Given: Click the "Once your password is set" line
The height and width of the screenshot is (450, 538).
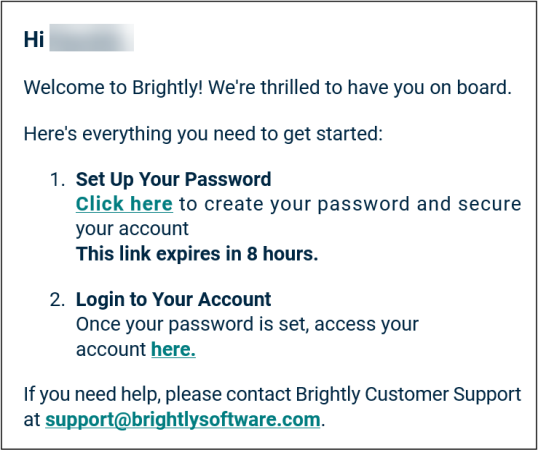Looking at the screenshot, I should tap(247, 324).
